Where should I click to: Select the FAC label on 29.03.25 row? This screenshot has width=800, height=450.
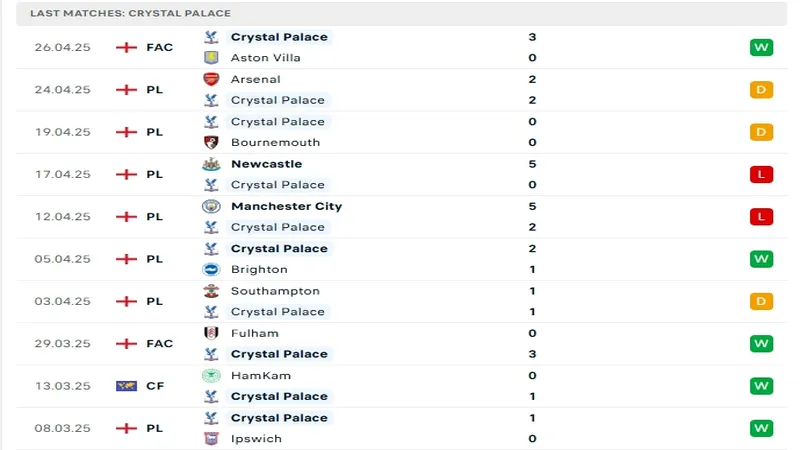pyautogui.click(x=159, y=343)
